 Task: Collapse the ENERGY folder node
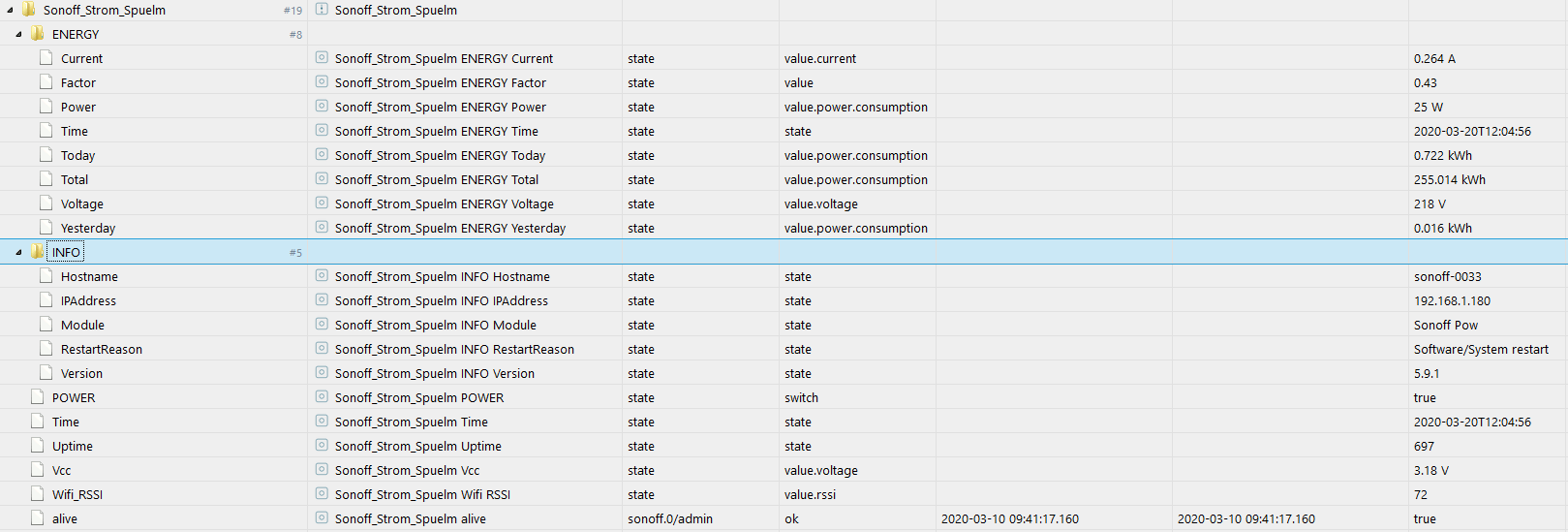coord(18,34)
